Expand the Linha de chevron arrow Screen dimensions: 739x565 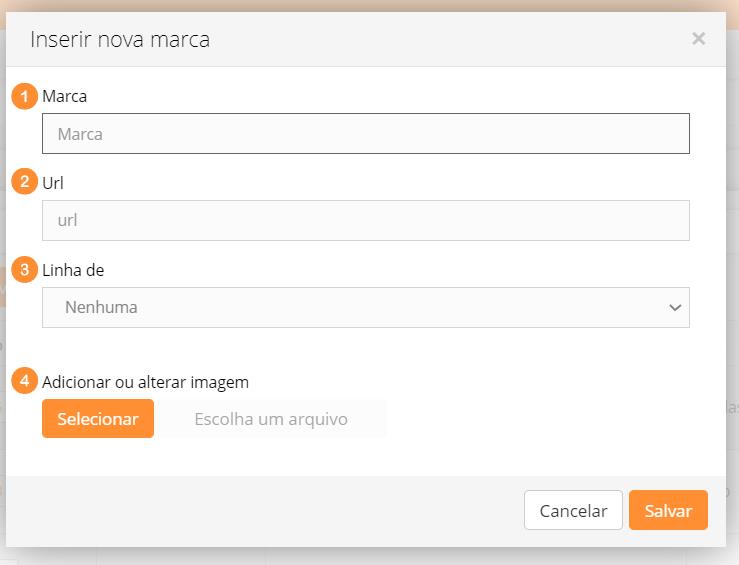pyautogui.click(x=674, y=308)
